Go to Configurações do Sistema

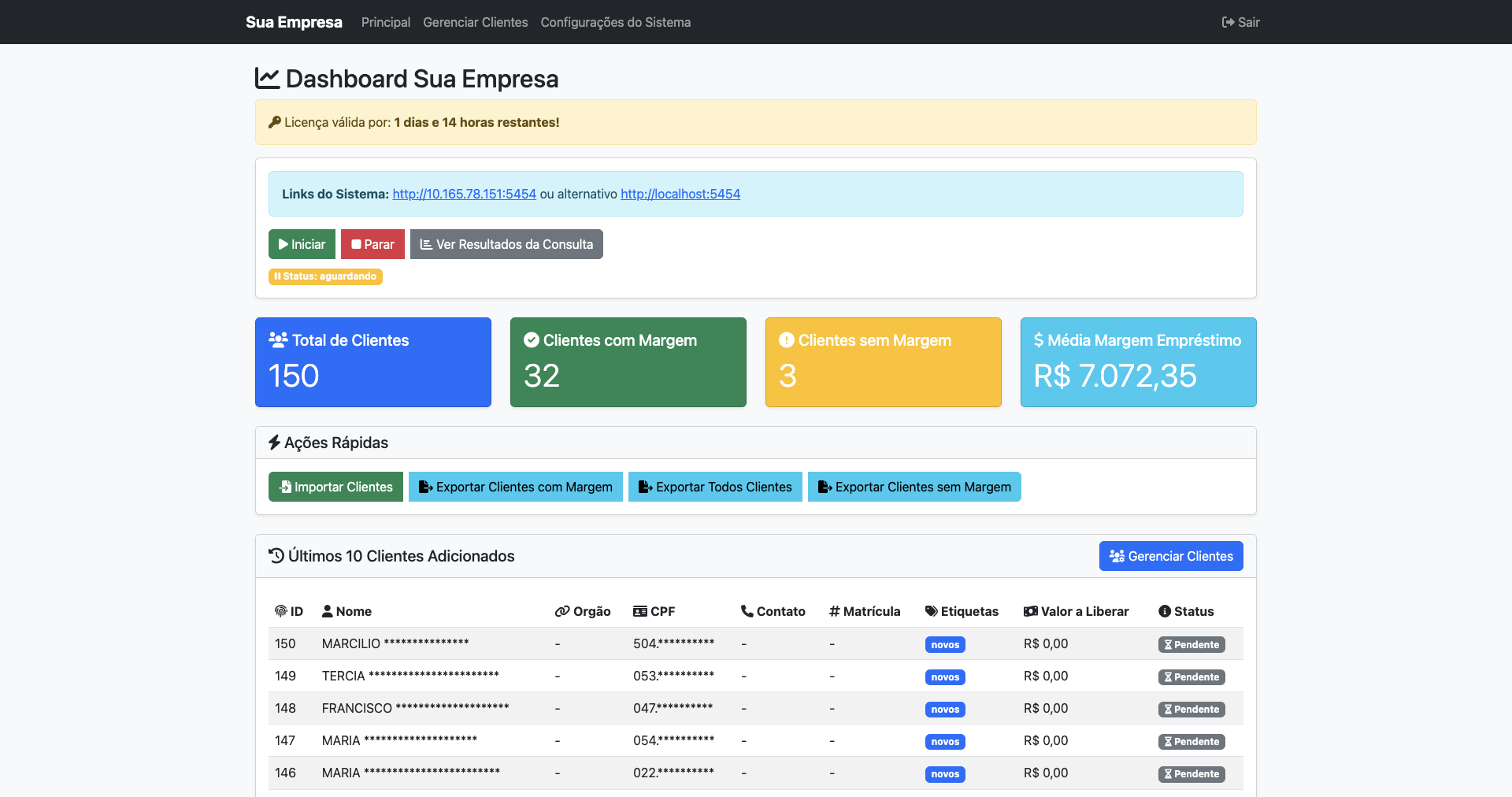615,22
